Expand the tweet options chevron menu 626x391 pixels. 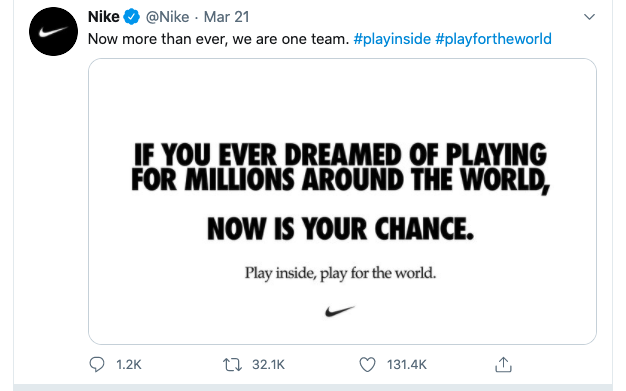pos(589,17)
